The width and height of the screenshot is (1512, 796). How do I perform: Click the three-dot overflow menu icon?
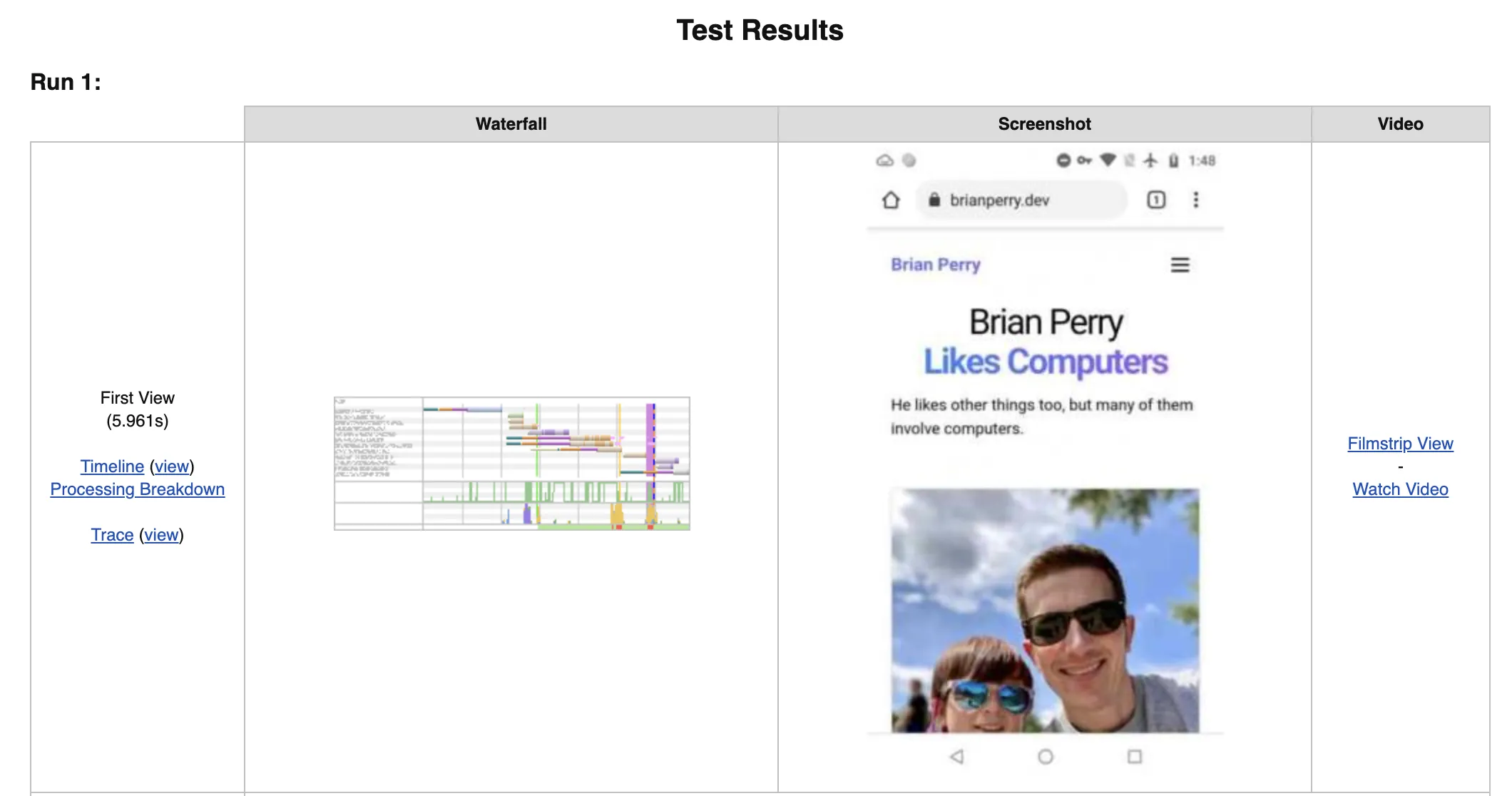pos(1196,200)
